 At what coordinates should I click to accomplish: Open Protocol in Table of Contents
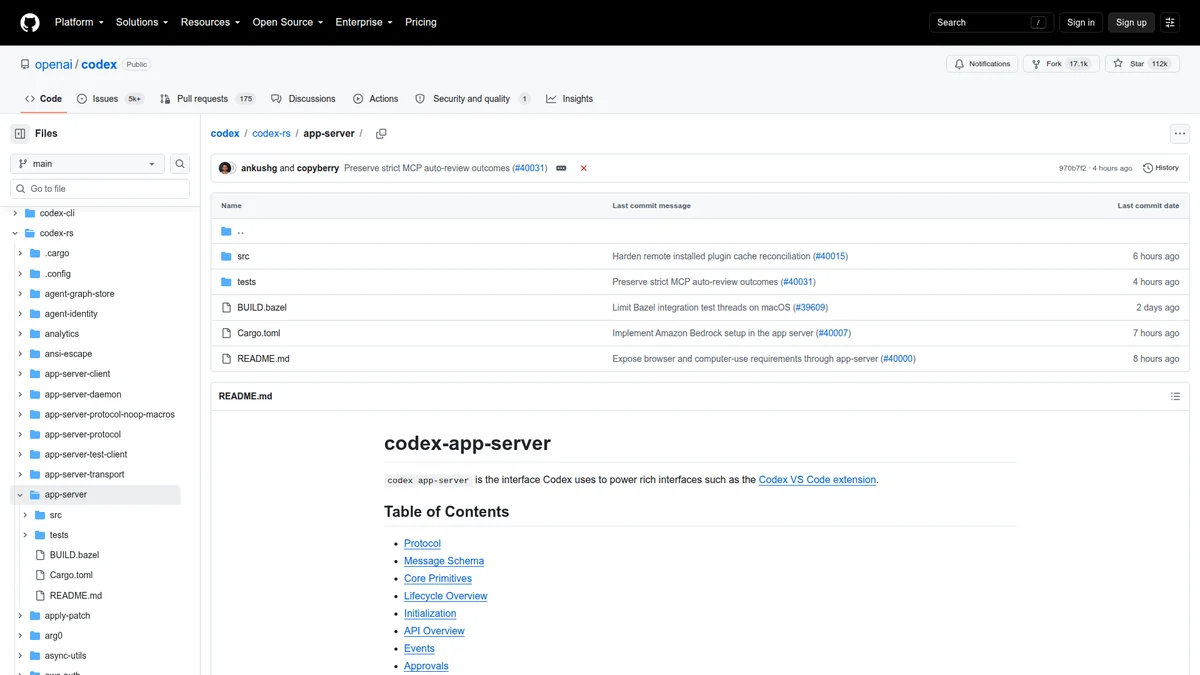pos(422,543)
